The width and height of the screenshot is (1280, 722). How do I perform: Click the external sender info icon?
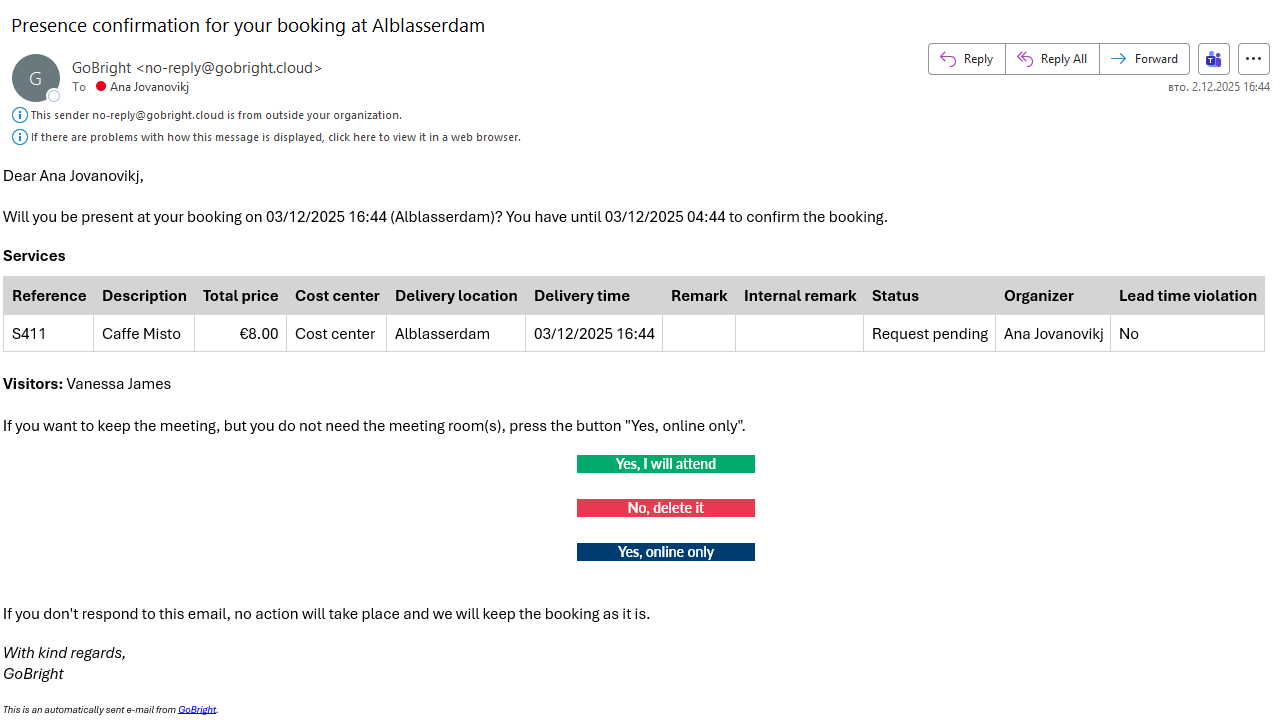[x=20, y=115]
